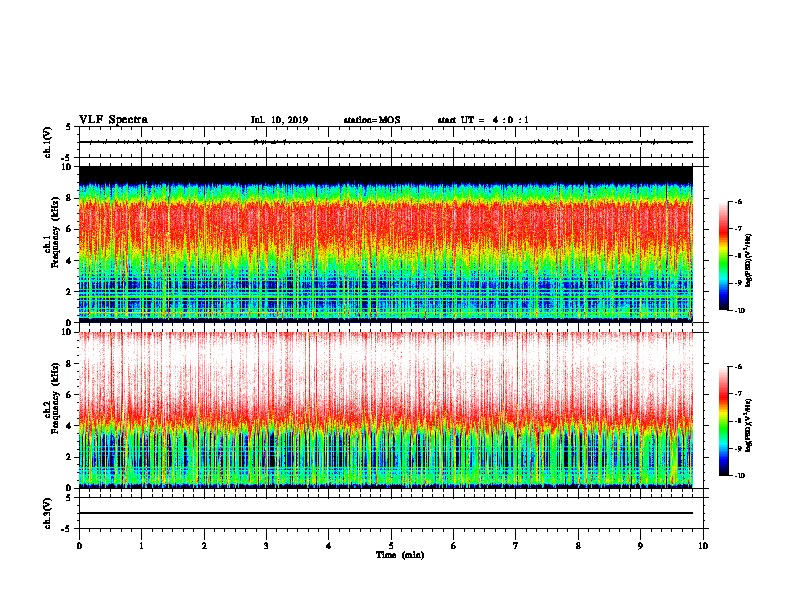Click the black band atop ch.1 spectrogram

(x=385, y=174)
